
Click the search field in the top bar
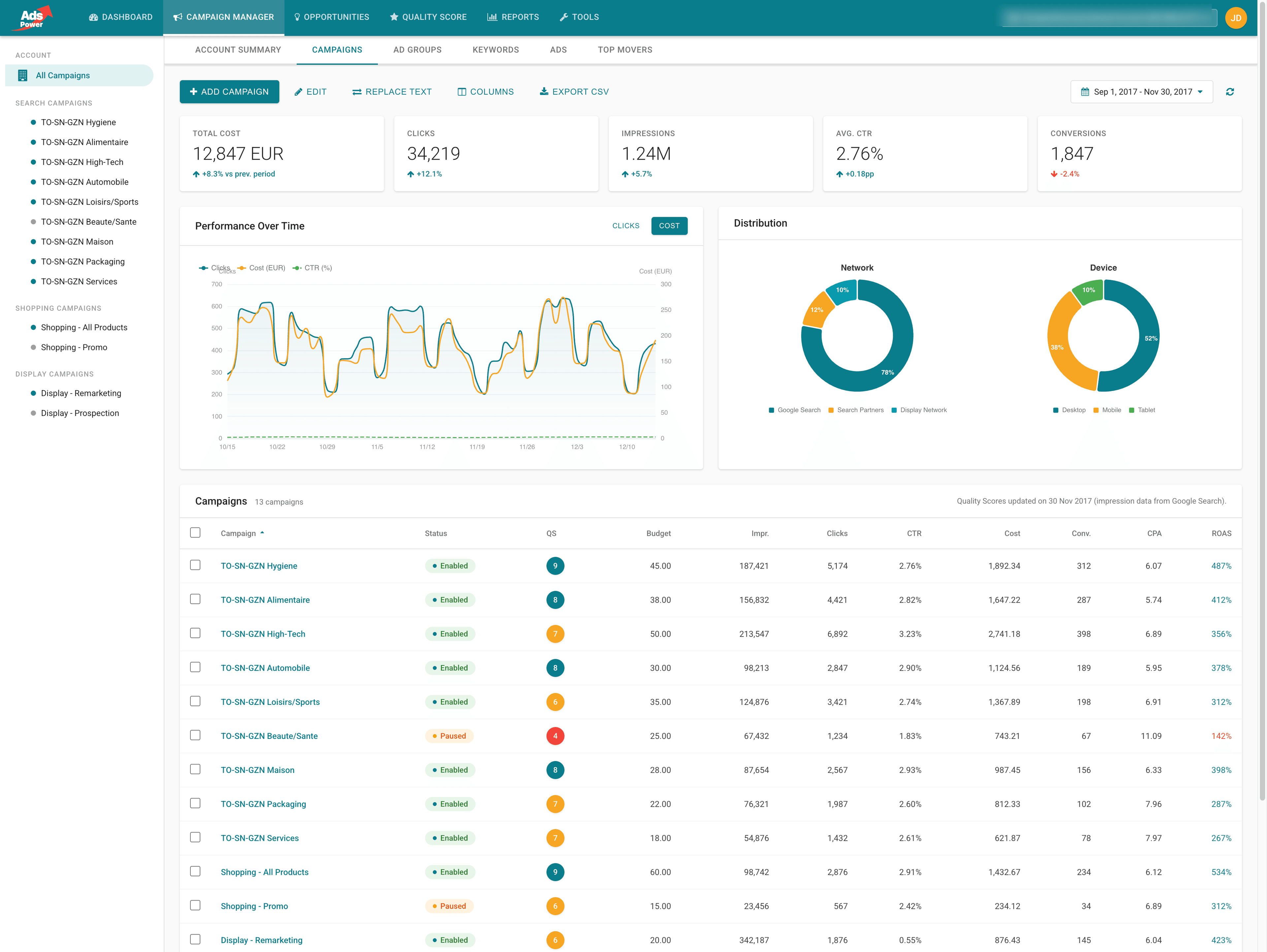[x=1108, y=17]
